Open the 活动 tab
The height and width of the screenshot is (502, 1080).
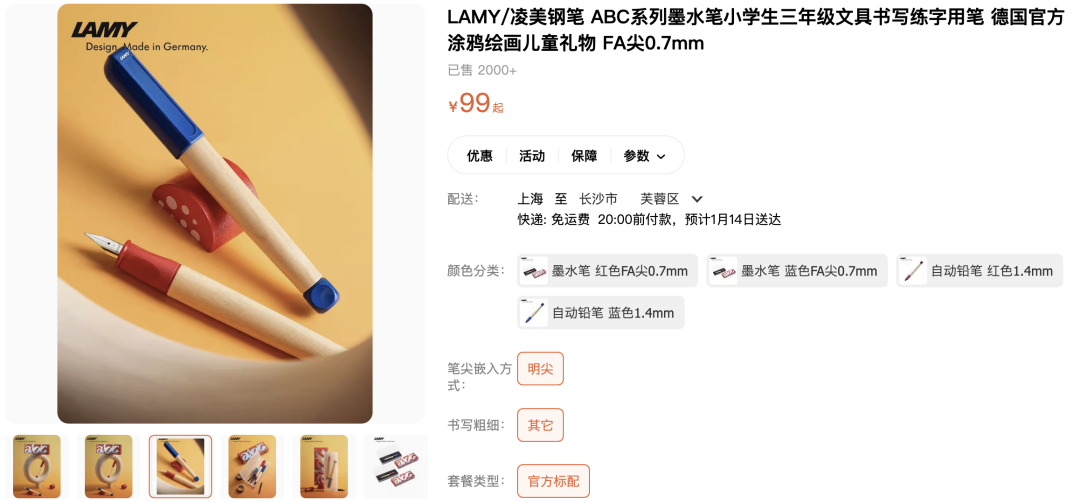[532, 156]
